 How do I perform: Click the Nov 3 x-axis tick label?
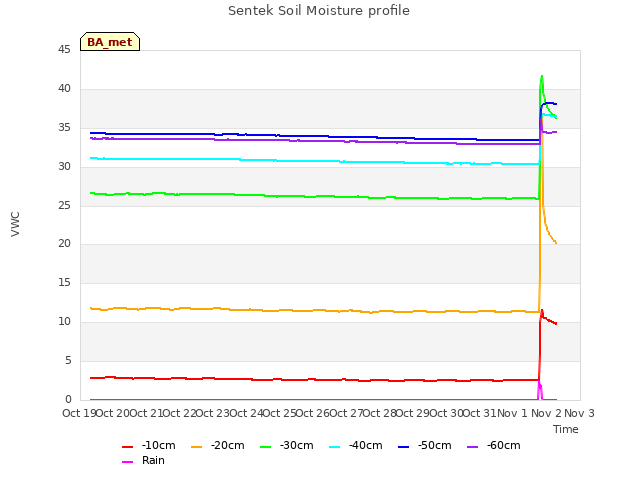pyautogui.click(x=579, y=413)
